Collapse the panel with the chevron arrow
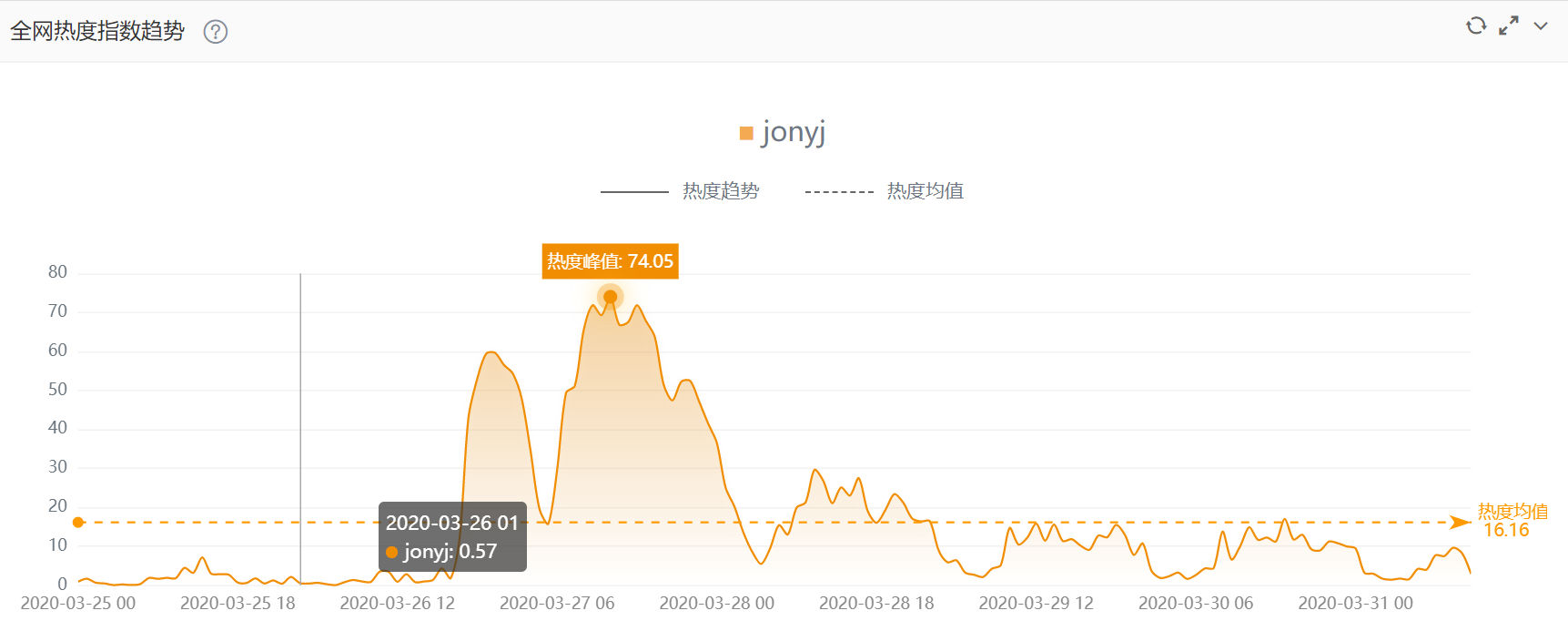Screen dimensions: 1568x631 [1541, 25]
